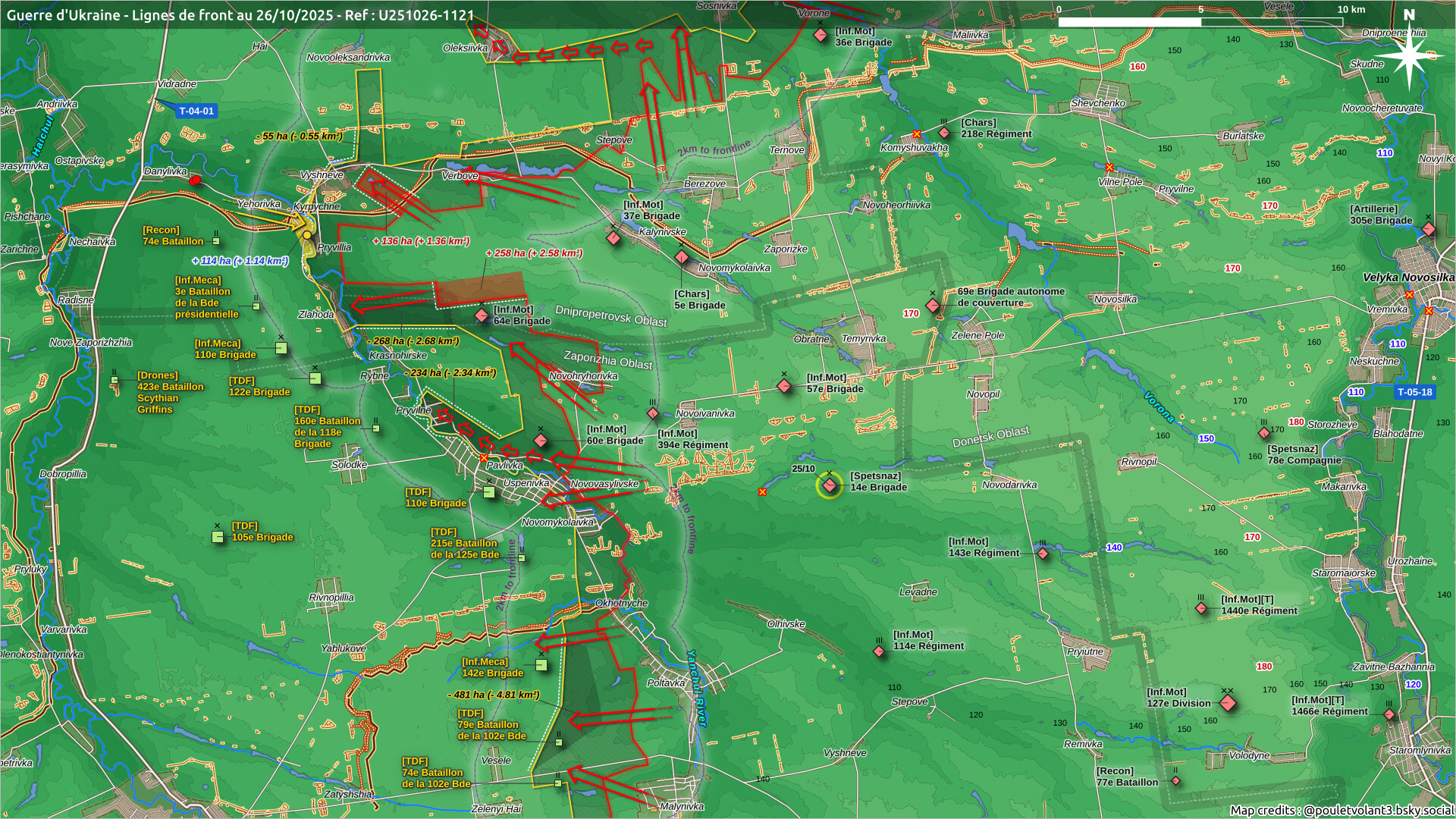
Task: Click the Velyka Novosilka town label
Action: click(x=1408, y=278)
